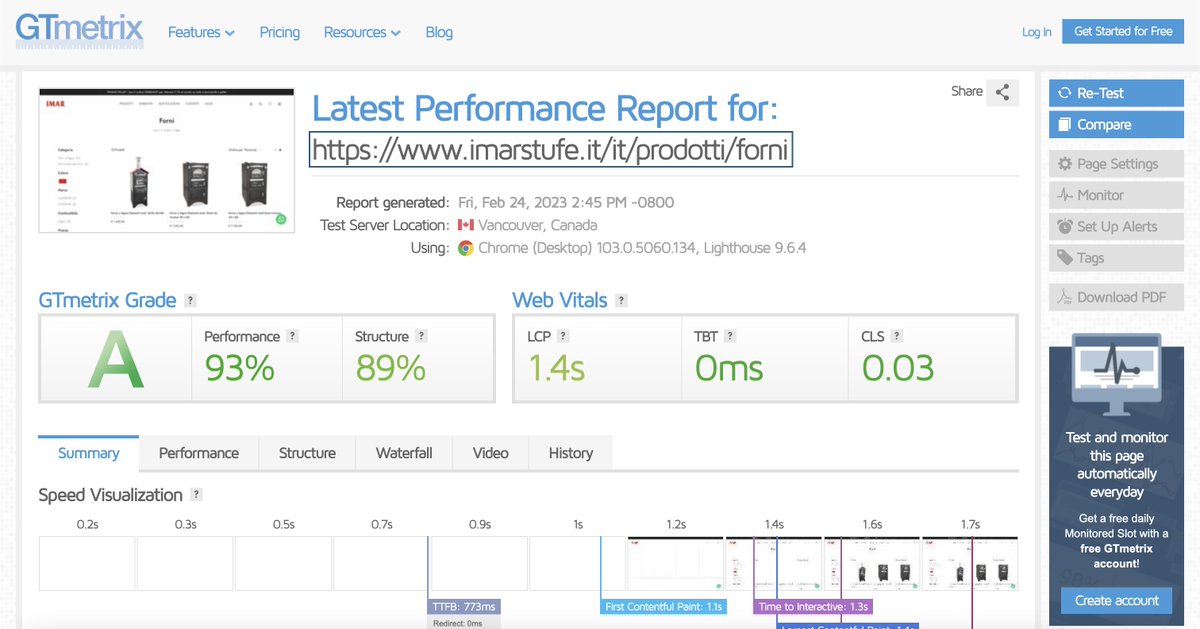The height and width of the screenshot is (629, 1200).
Task: Click the Chrome browser icon
Action: 466,248
